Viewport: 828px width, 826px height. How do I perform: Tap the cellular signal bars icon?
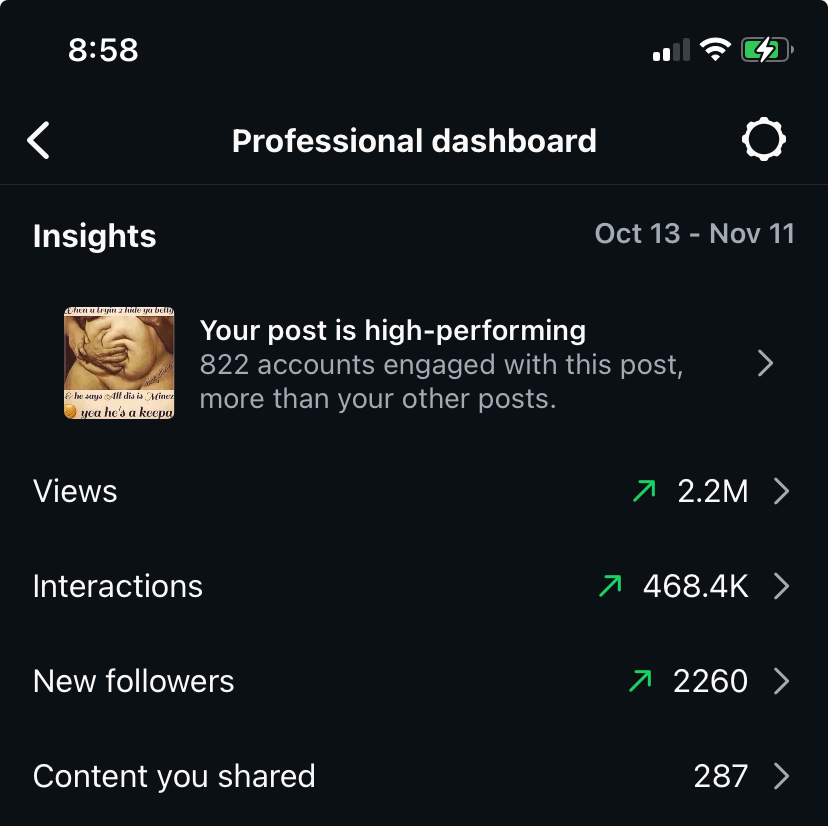[671, 50]
